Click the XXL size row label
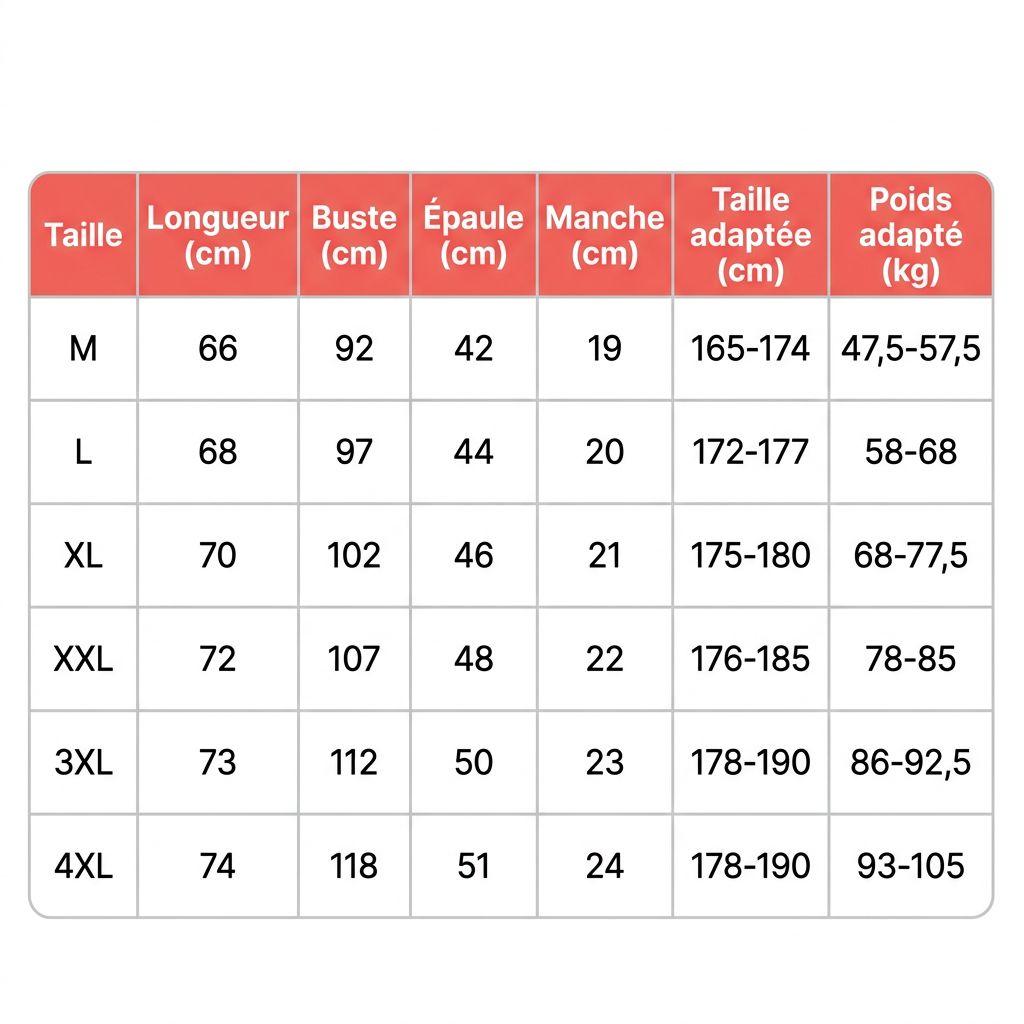Screen dimensions: 1024x1024 coord(84,659)
